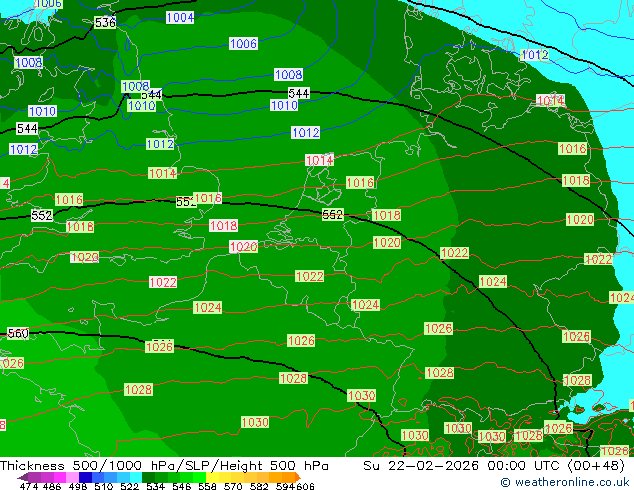Select the magenta legend swatch right of 486
The image size is (634, 490).
point(60,477)
